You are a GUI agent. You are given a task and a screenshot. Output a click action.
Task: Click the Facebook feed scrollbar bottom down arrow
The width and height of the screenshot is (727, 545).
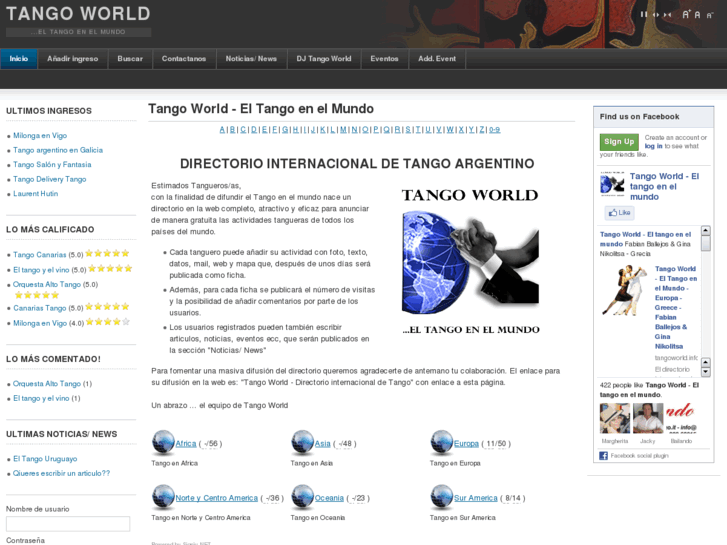click(706, 372)
